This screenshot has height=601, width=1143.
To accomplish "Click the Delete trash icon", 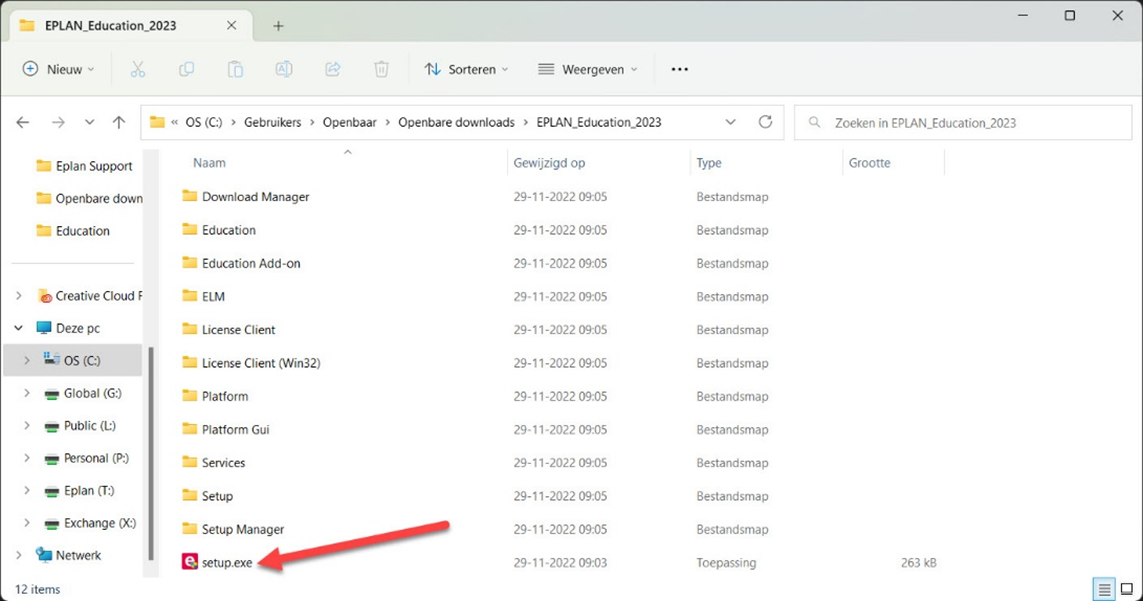I will pos(381,69).
